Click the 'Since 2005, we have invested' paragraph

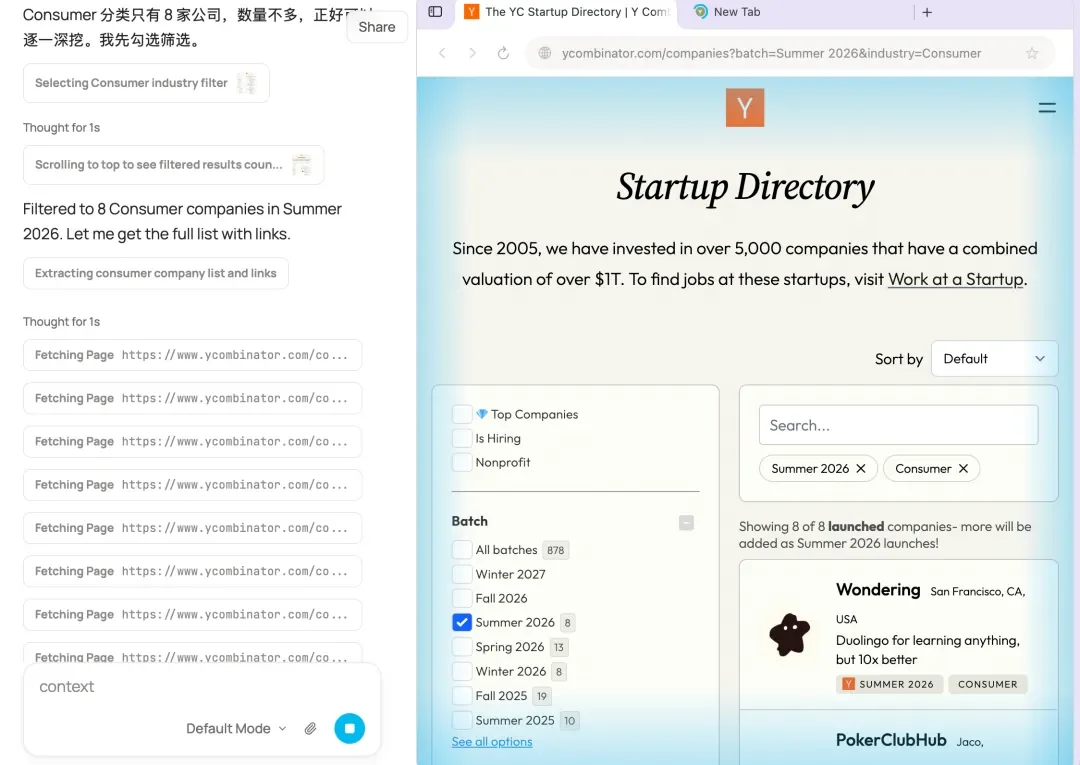[x=745, y=264]
